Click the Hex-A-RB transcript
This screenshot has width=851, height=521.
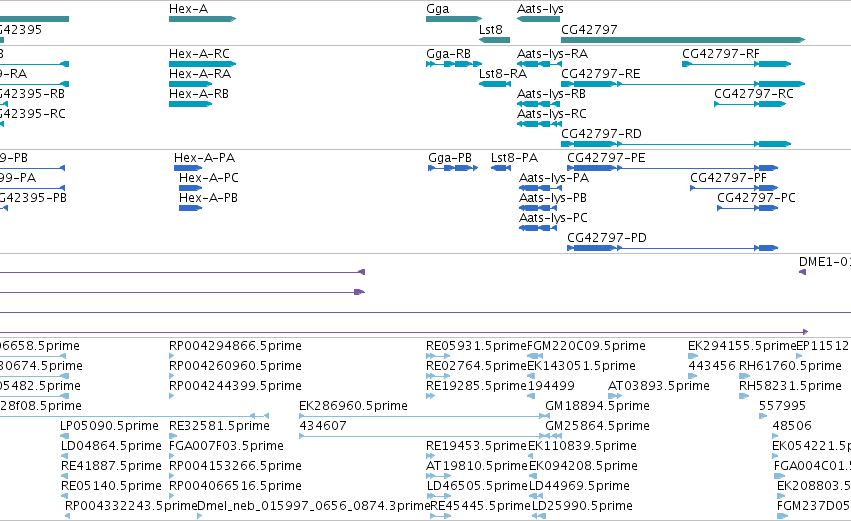(x=190, y=104)
